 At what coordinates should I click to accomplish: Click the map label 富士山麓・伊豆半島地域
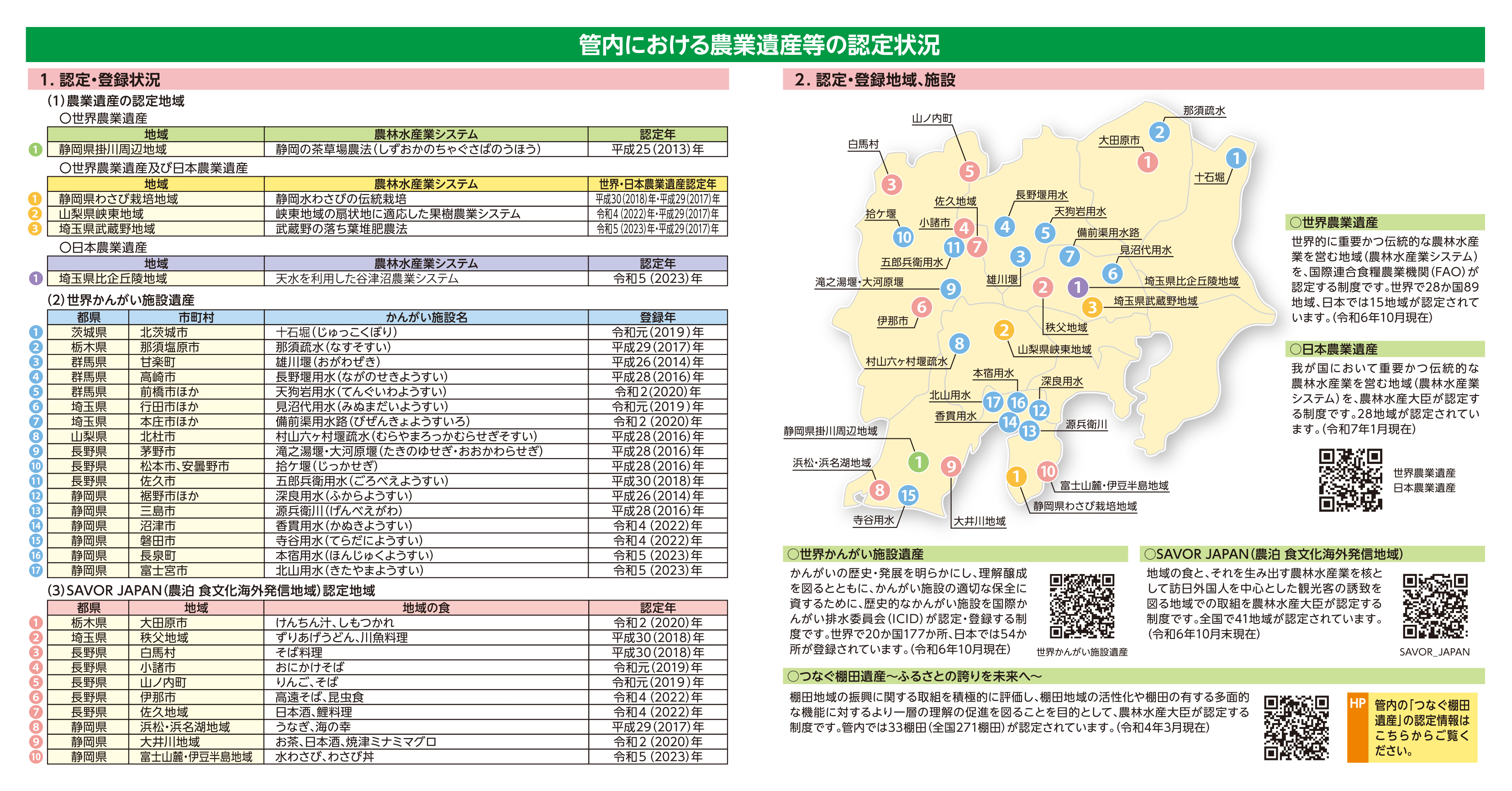pyautogui.click(x=1114, y=485)
